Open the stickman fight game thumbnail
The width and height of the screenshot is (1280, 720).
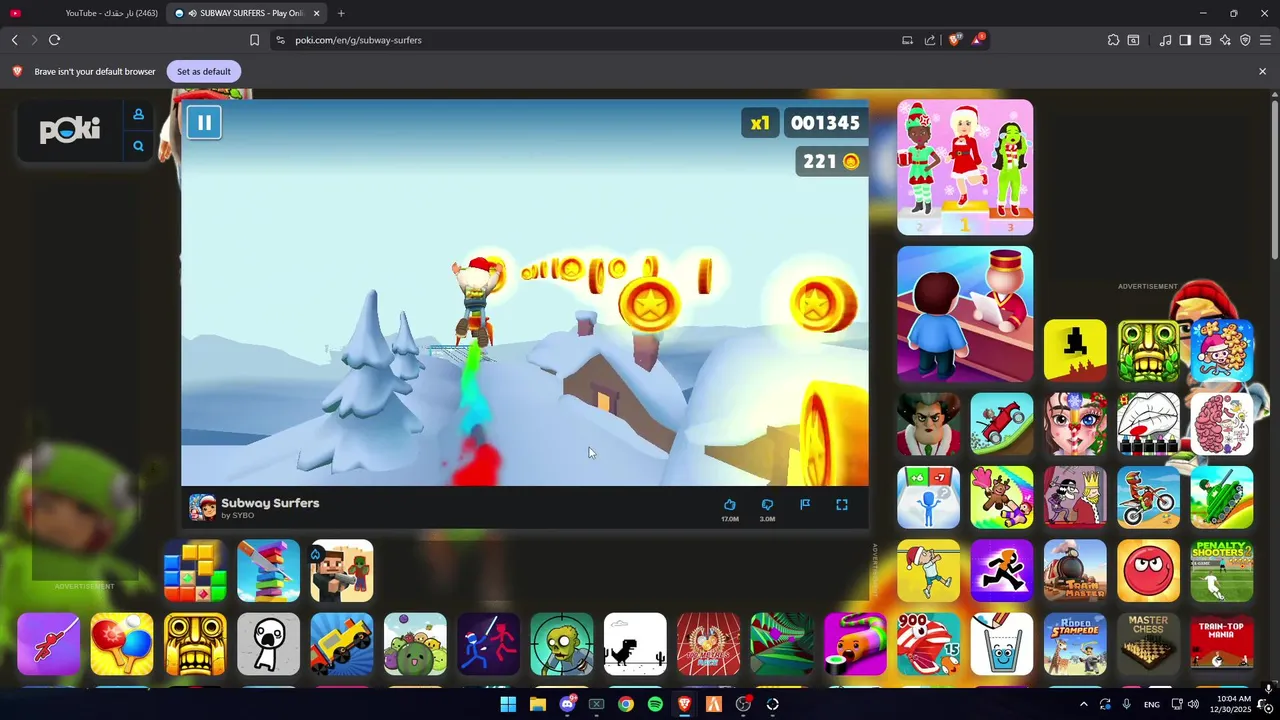tap(488, 644)
